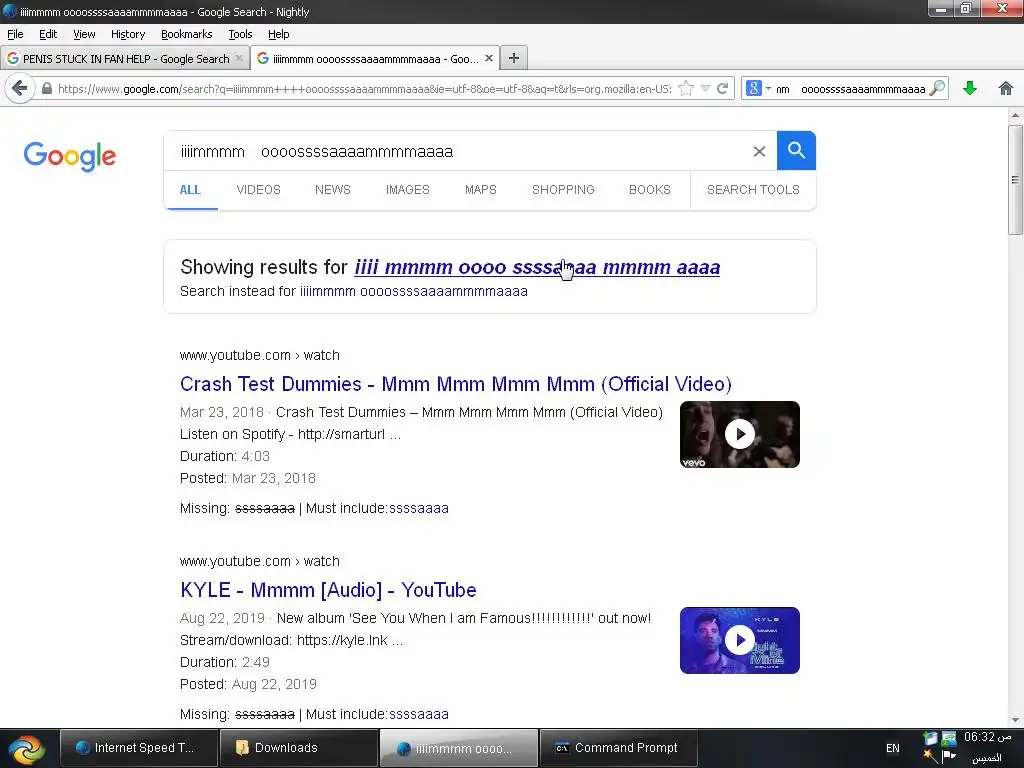Go to the home page icon
Image resolution: width=1024 pixels, height=768 pixels.
1006,88
